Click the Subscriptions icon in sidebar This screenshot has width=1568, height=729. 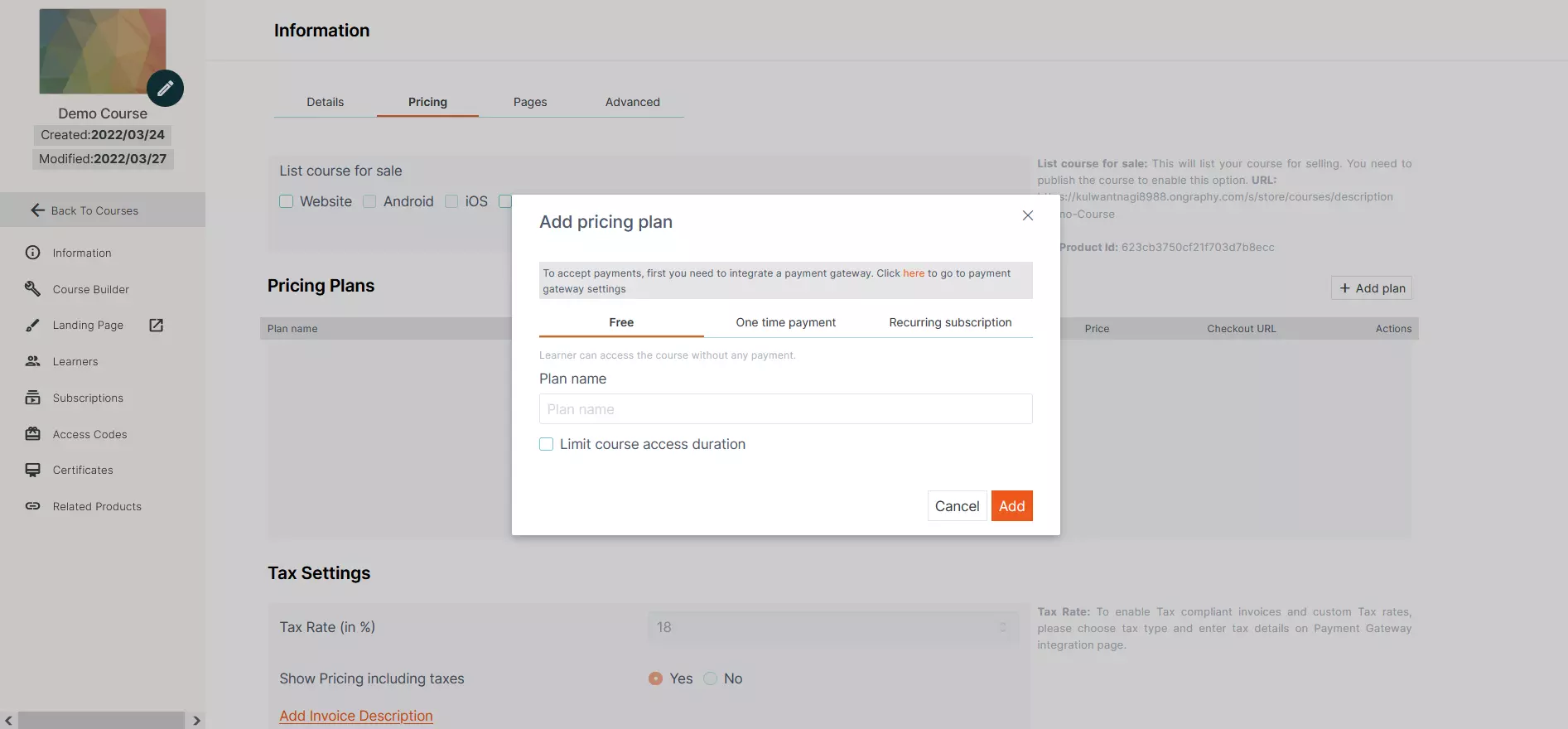coord(33,398)
